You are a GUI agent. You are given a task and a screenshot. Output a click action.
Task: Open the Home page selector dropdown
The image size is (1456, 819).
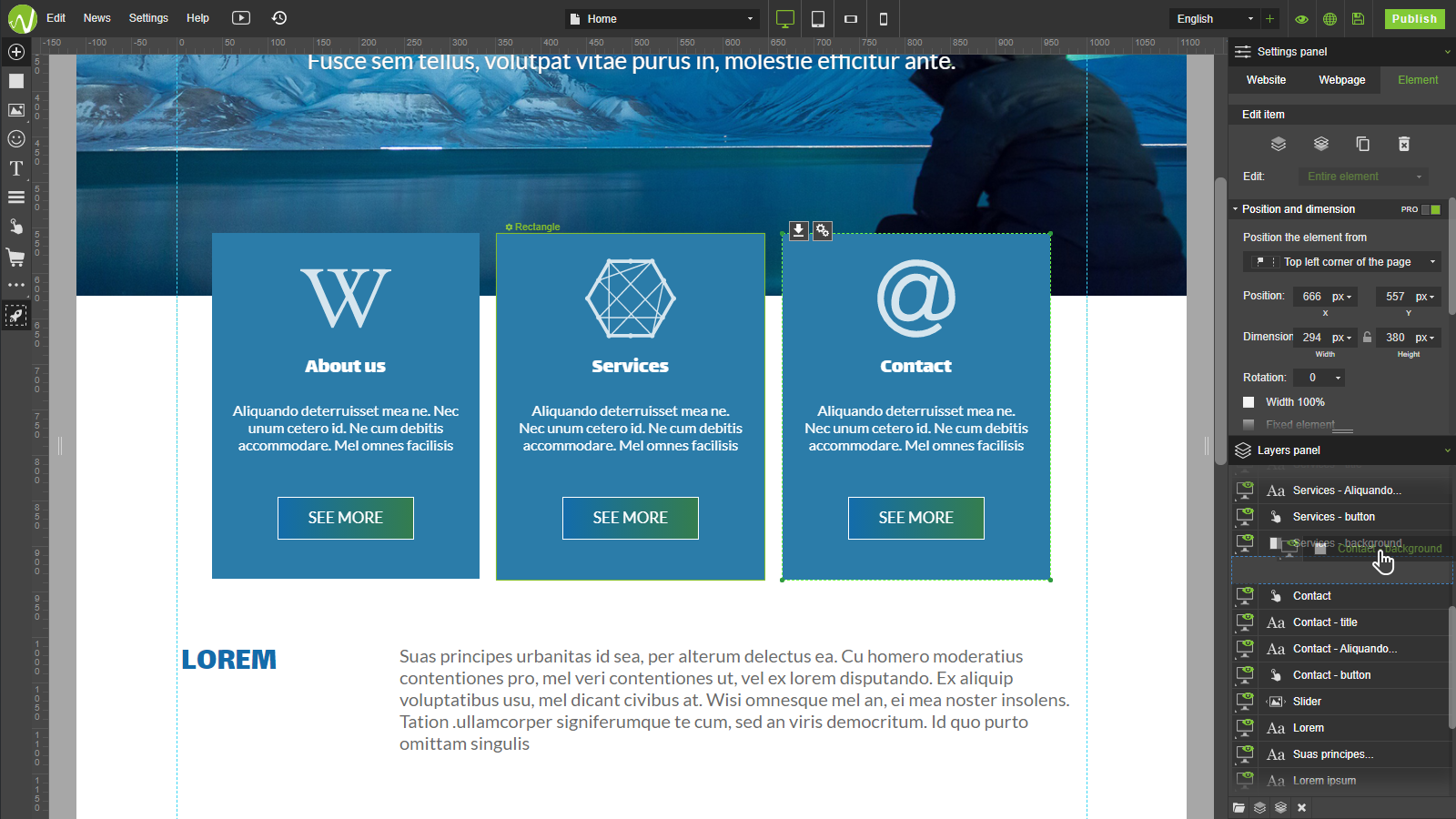click(x=662, y=18)
